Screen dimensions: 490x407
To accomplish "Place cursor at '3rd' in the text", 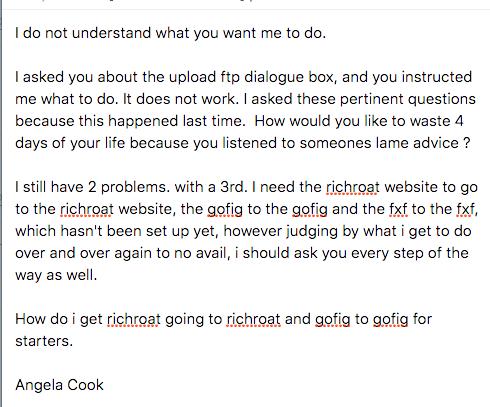I will tap(232, 187).
